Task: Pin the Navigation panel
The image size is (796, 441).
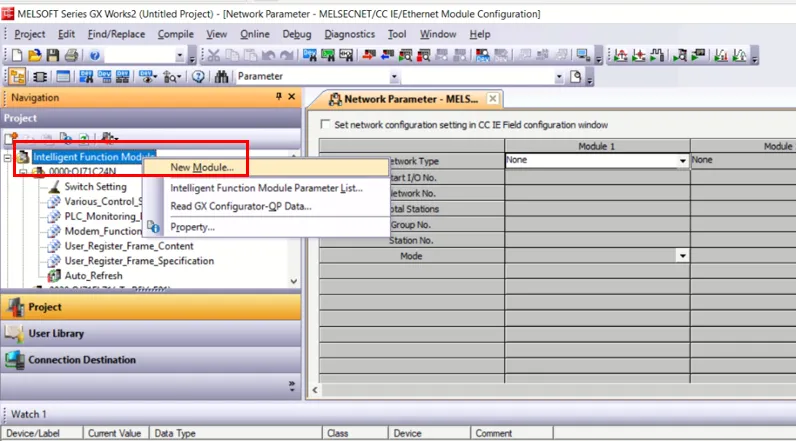Action: [x=278, y=96]
